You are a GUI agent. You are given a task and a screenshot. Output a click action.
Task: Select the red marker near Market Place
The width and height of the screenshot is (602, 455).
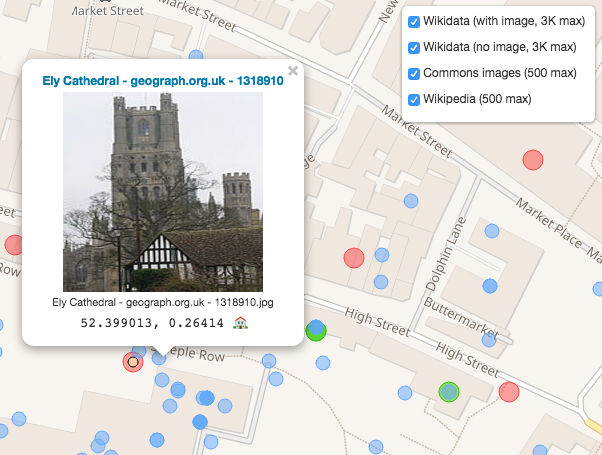pyautogui.click(x=533, y=159)
